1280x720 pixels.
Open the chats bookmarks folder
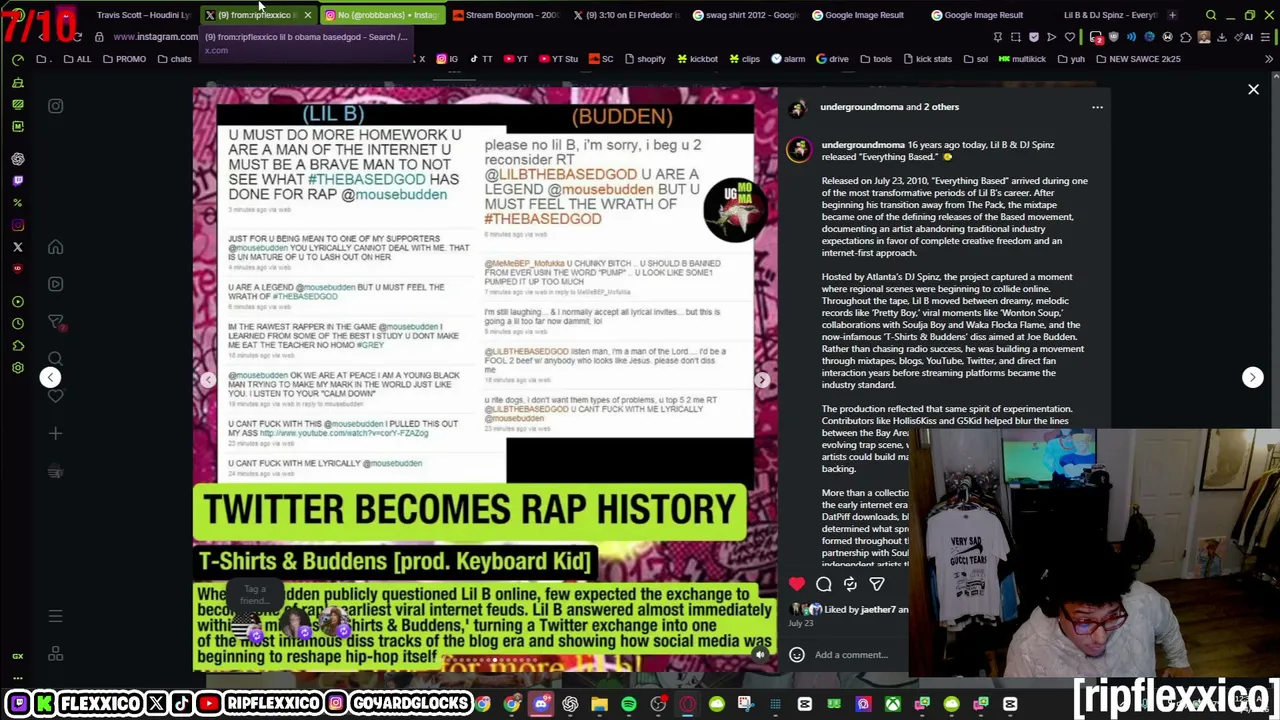(x=174, y=59)
